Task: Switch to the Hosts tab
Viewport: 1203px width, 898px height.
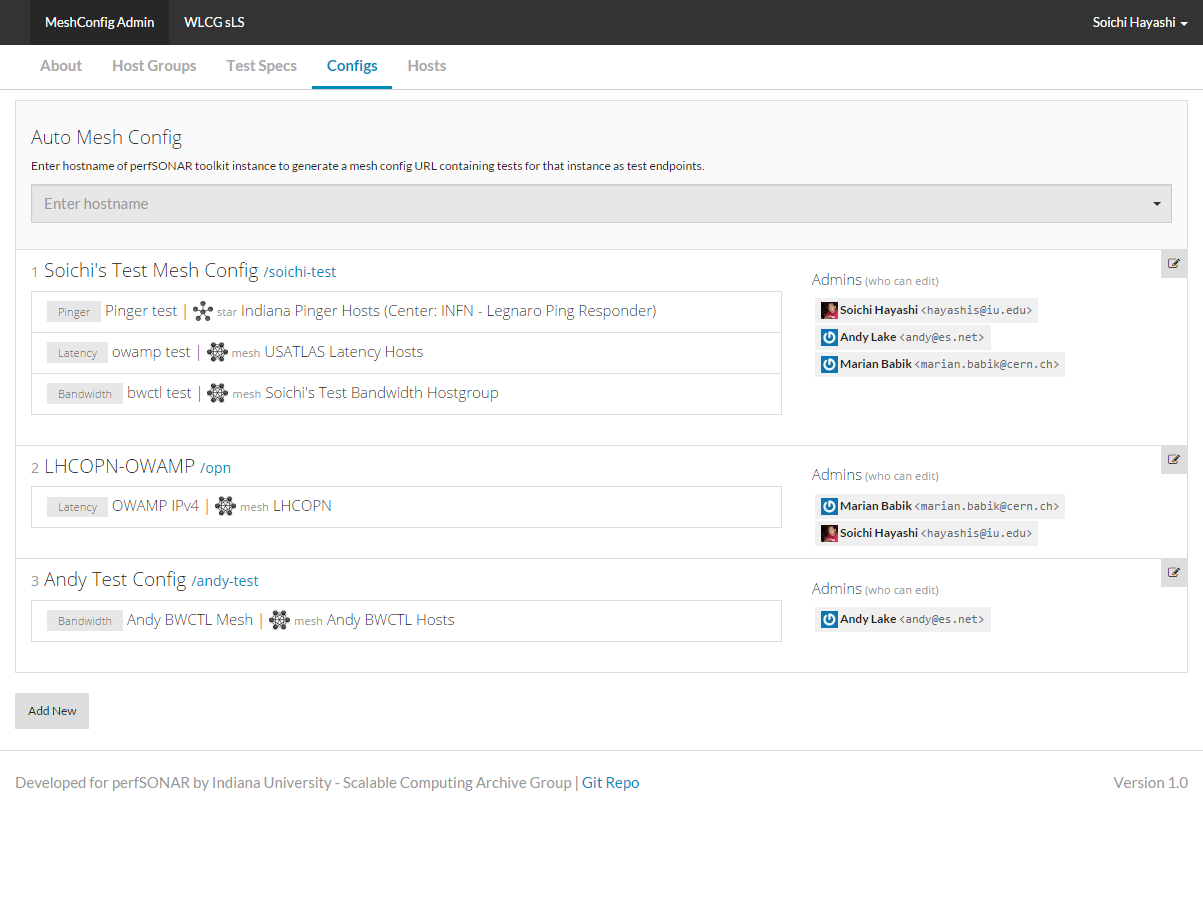Action: [427, 66]
